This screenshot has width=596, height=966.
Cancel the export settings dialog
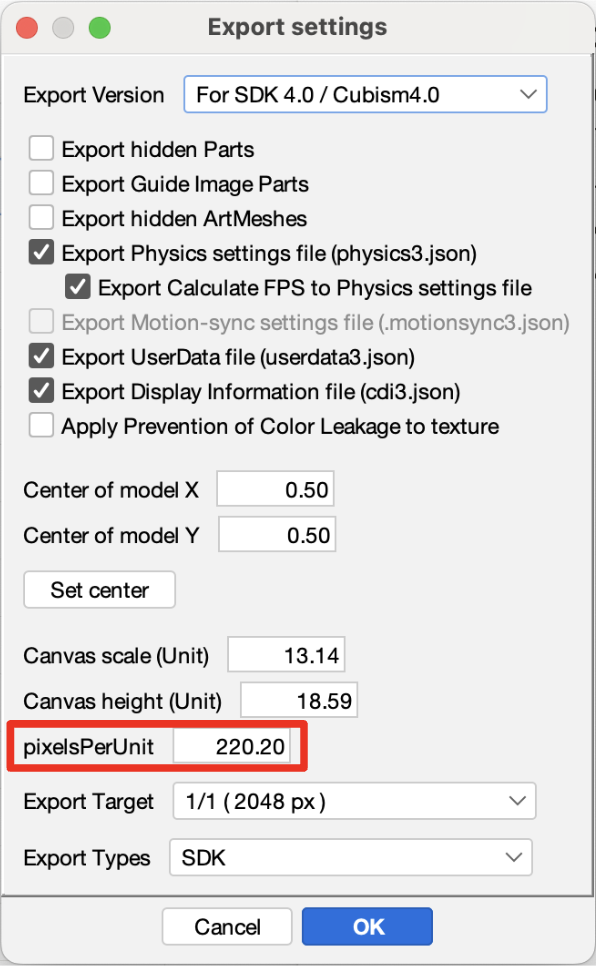click(x=227, y=926)
